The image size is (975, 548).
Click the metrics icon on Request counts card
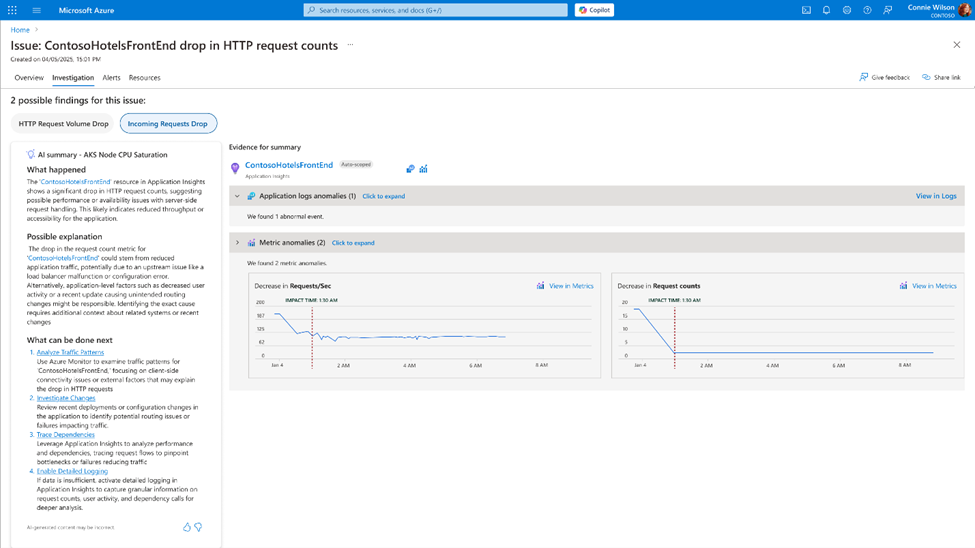pos(903,286)
